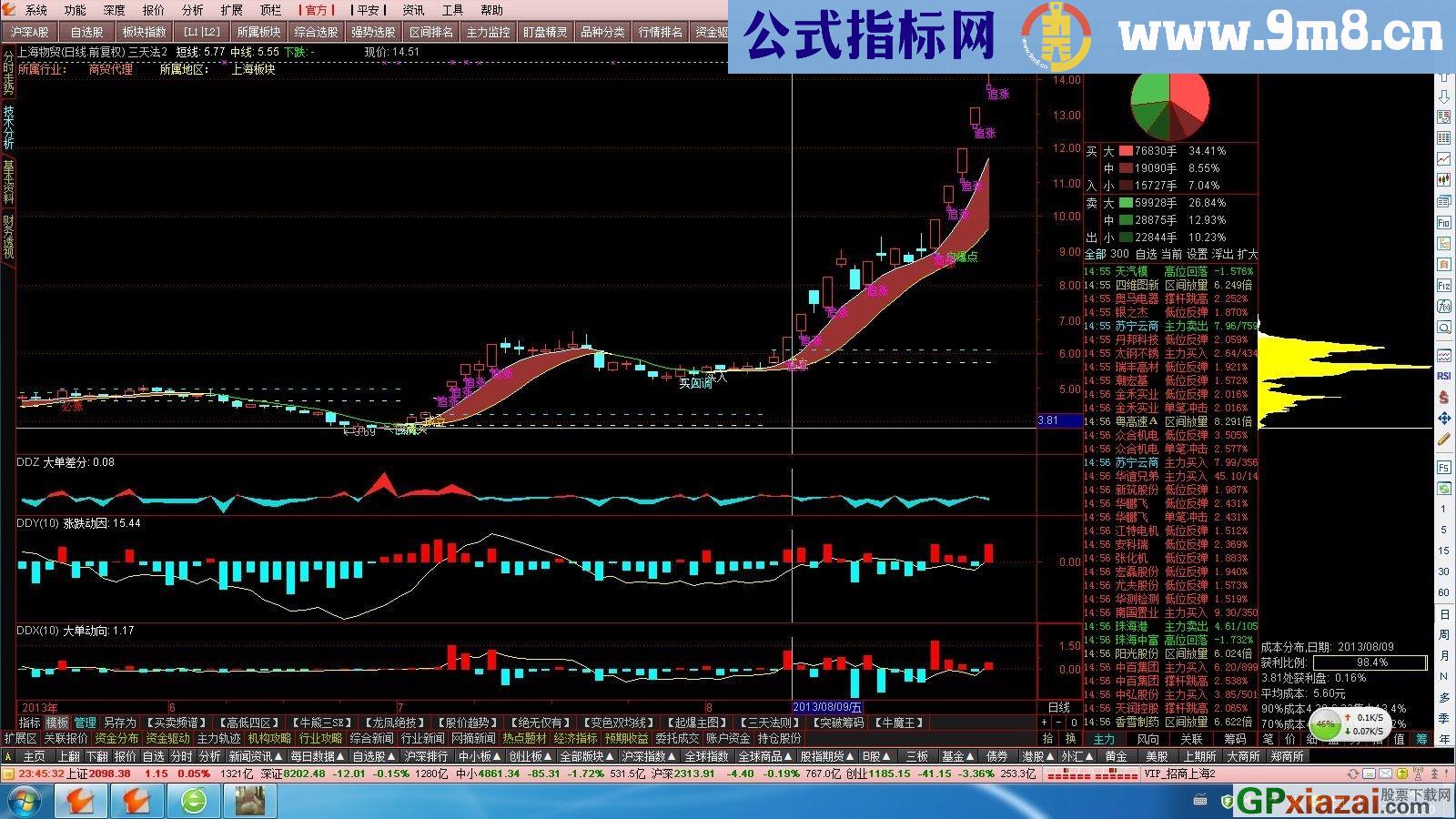Image resolution: width=1456 pixels, height=819 pixels.
Task: Switch to the 筹码 tab in right panel
Action: pyautogui.click(x=1235, y=739)
